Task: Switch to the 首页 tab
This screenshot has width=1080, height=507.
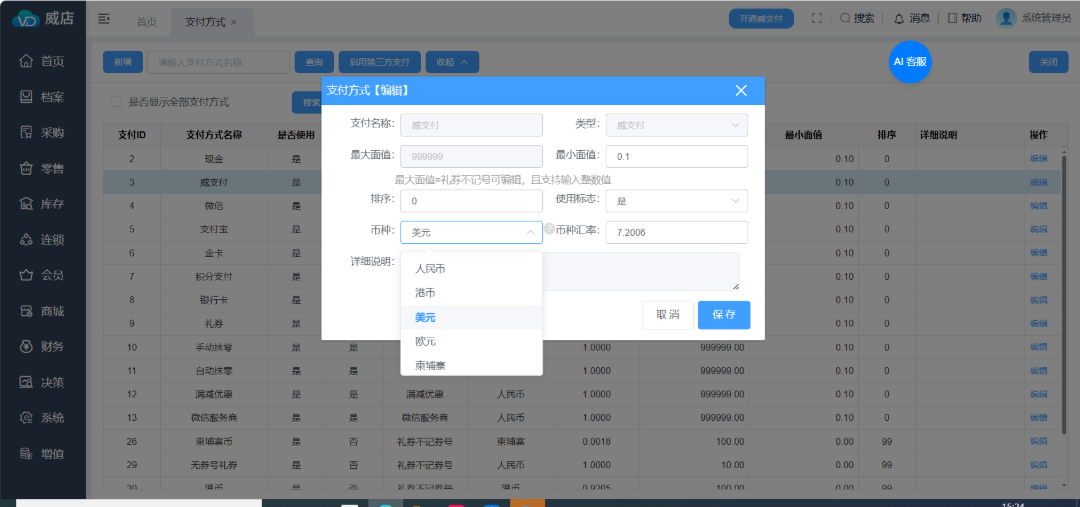Action: point(146,22)
